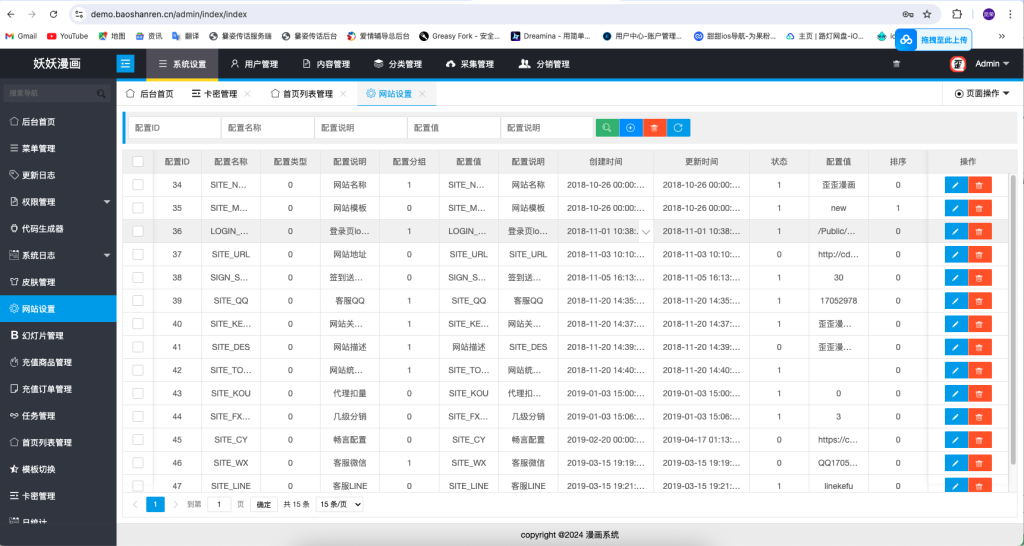Viewport: 1024px width, 546px height.
Task: Bookmark this page with star icon
Action: 927,14
